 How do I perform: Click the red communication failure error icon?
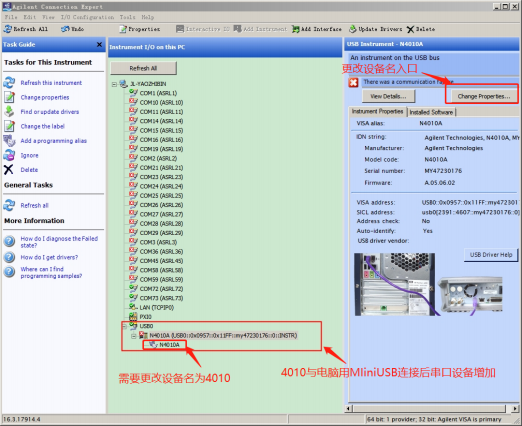353,82
